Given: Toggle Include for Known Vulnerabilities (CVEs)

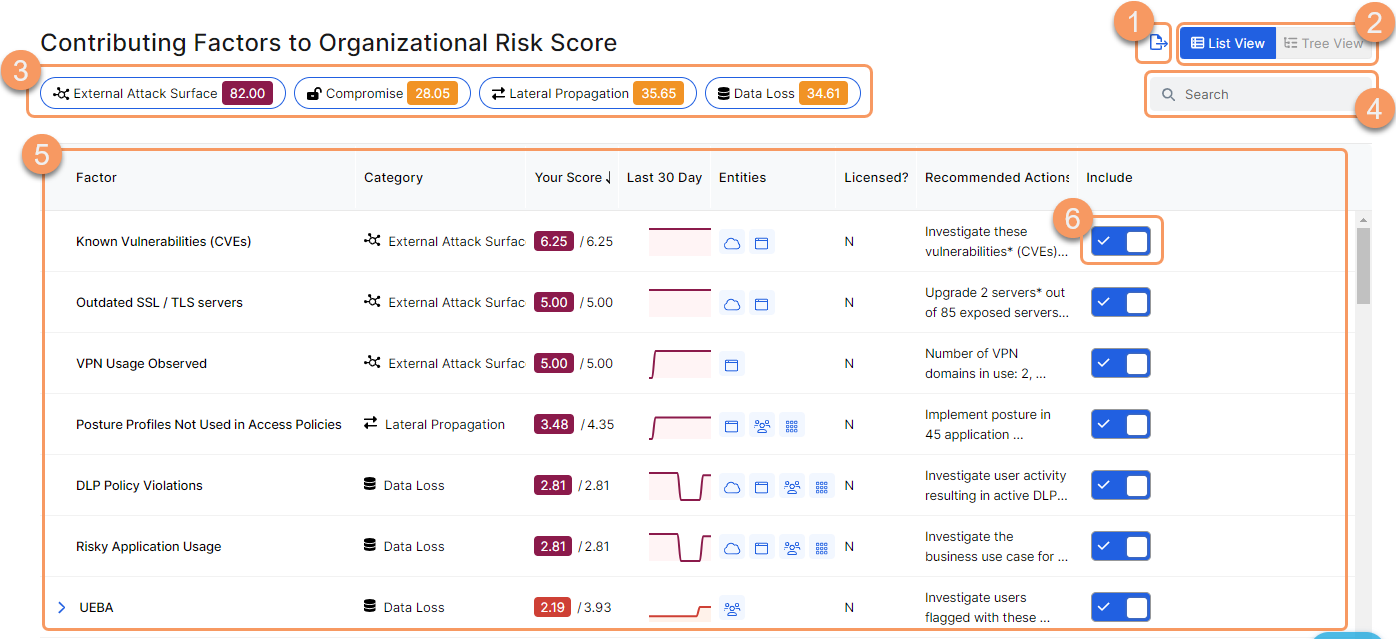Looking at the screenshot, I should tap(1120, 241).
